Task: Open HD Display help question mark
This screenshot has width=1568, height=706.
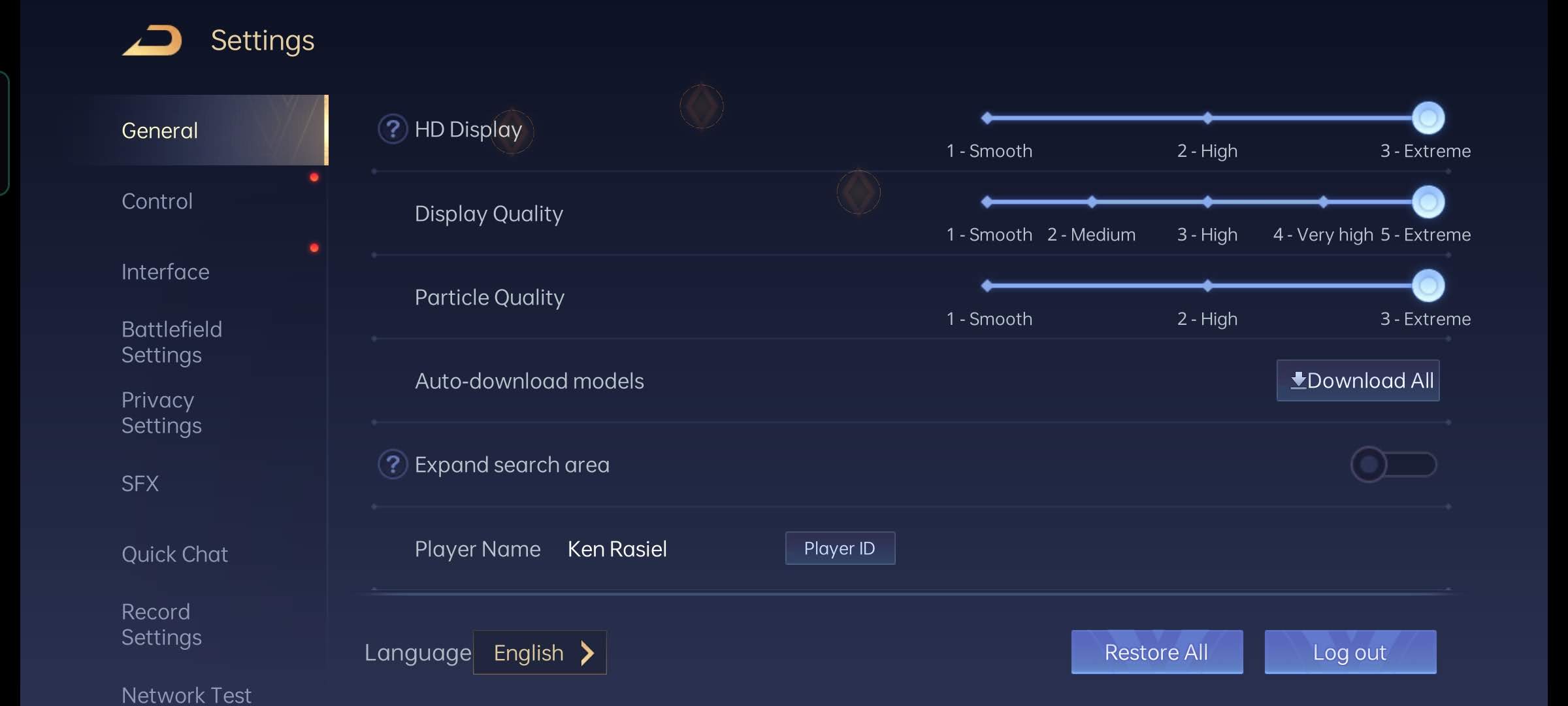Action: point(393,129)
